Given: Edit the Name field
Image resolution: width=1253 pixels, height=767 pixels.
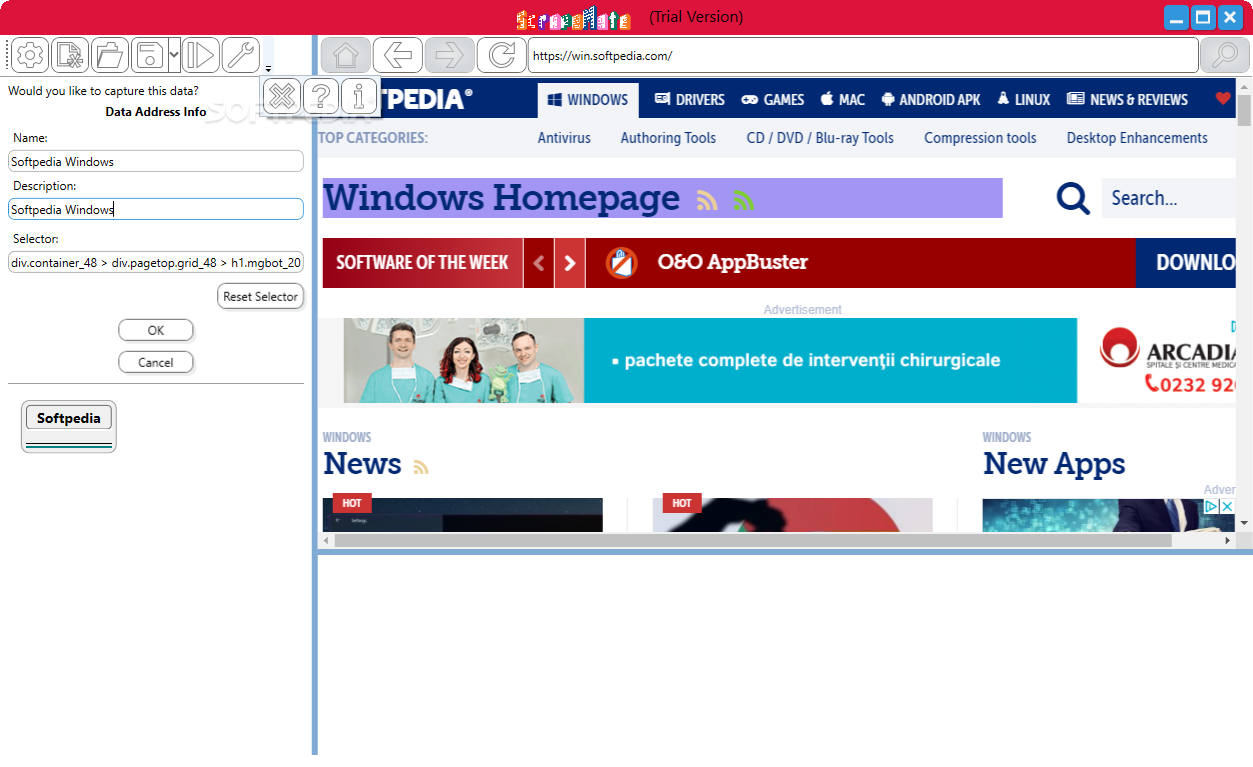Looking at the screenshot, I should coord(156,161).
